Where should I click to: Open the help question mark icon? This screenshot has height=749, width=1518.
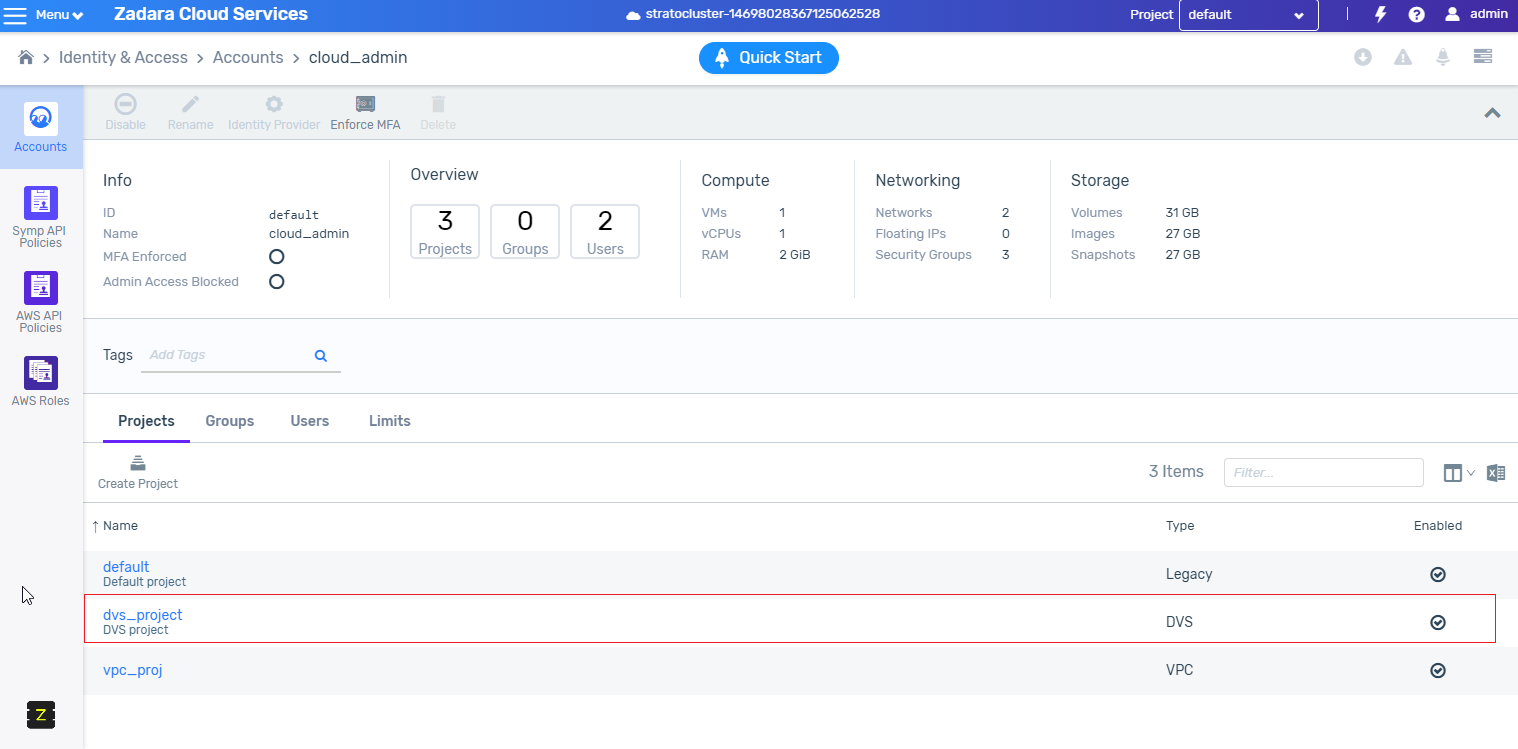[1416, 15]
